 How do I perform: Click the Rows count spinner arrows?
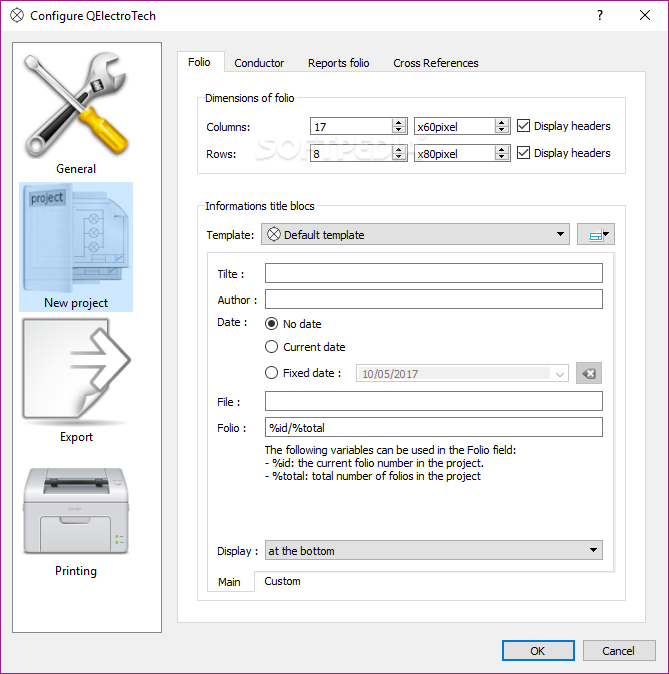[399, 153]
